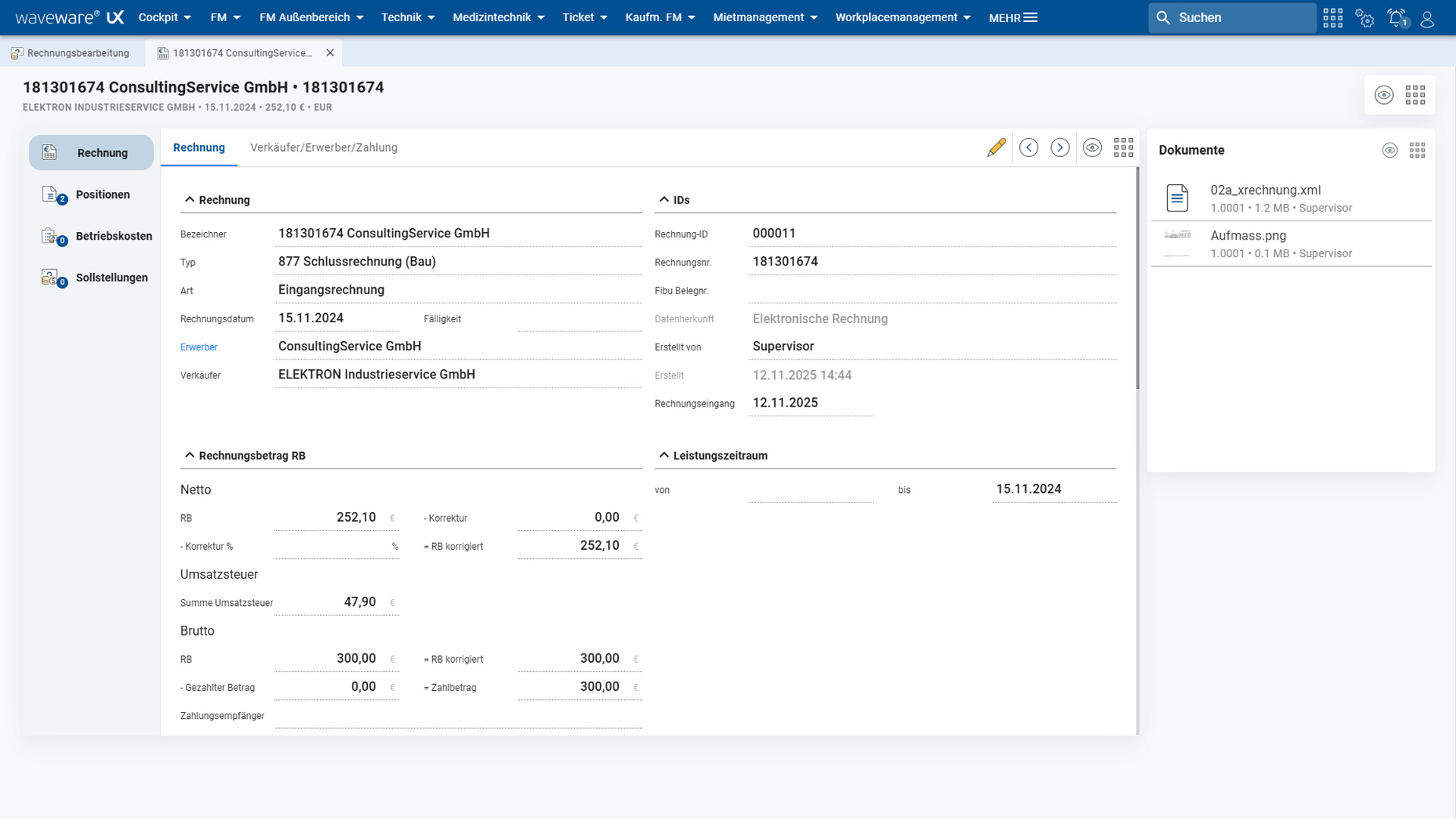Toggle eye view icon beside page title

tap(1384, 95)
